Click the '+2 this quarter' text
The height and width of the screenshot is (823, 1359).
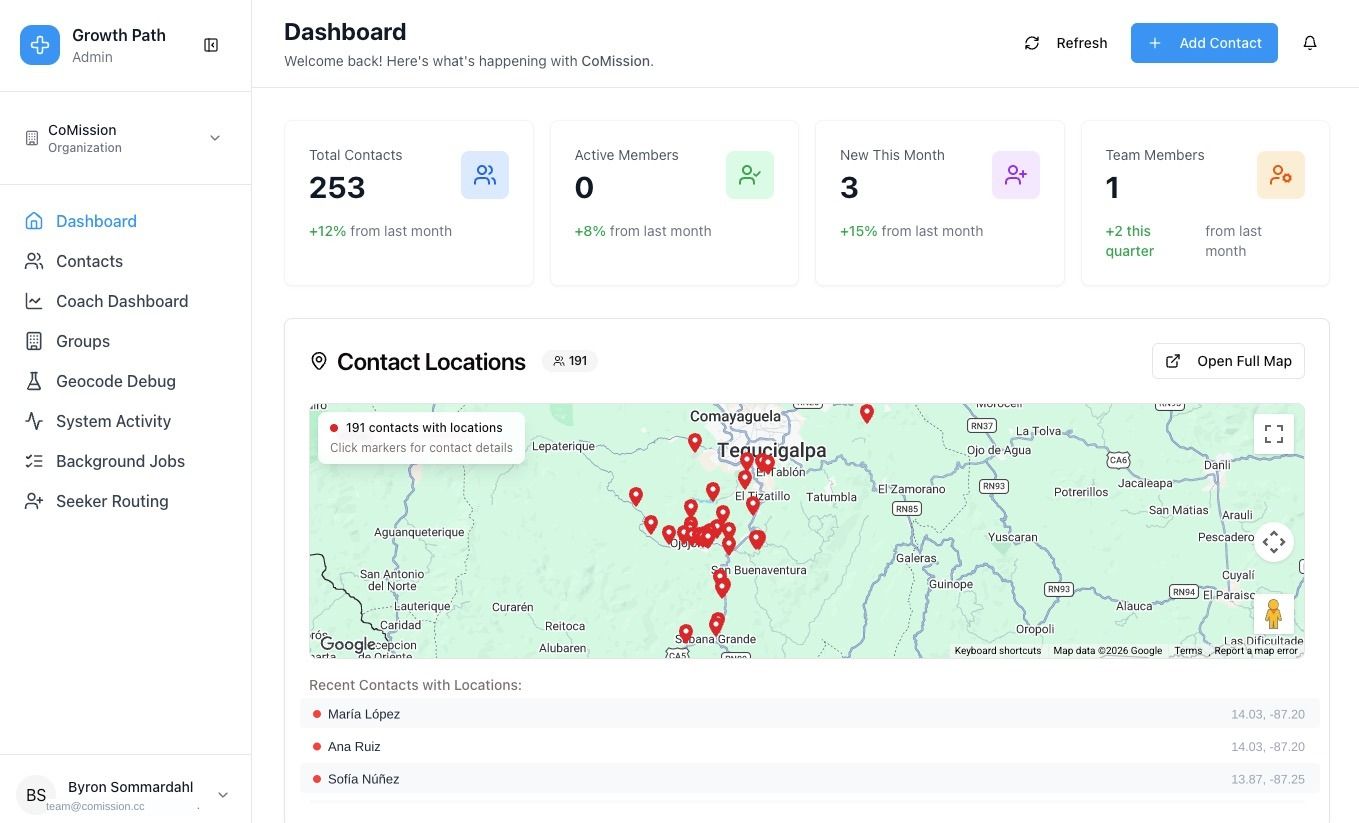1130,241
